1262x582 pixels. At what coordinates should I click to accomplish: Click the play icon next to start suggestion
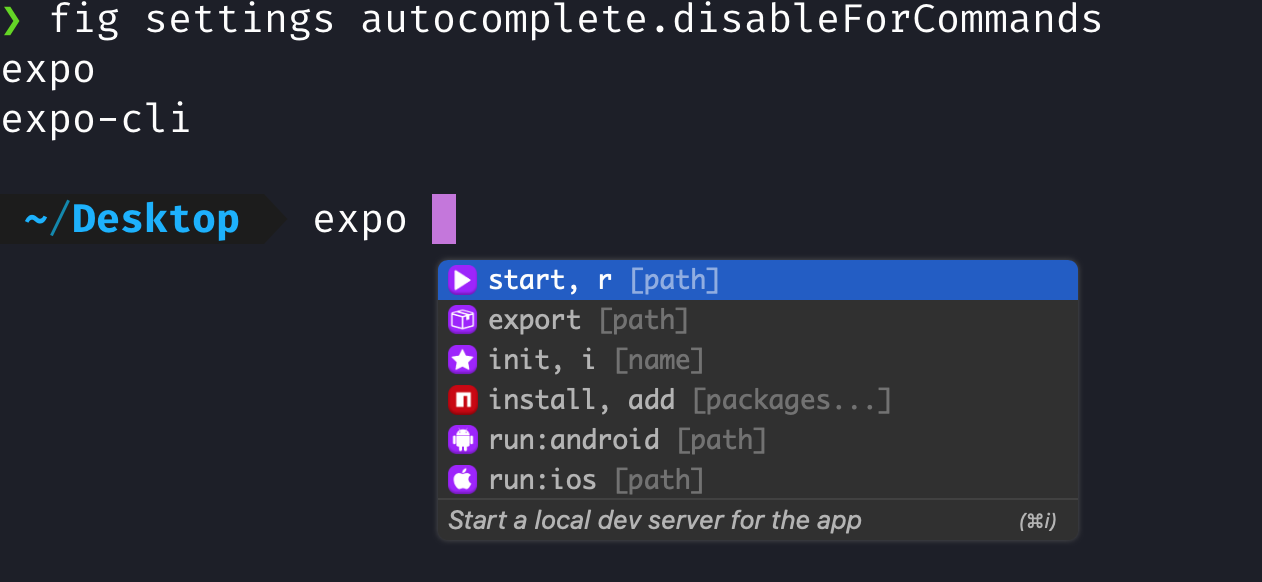(461, 280)
